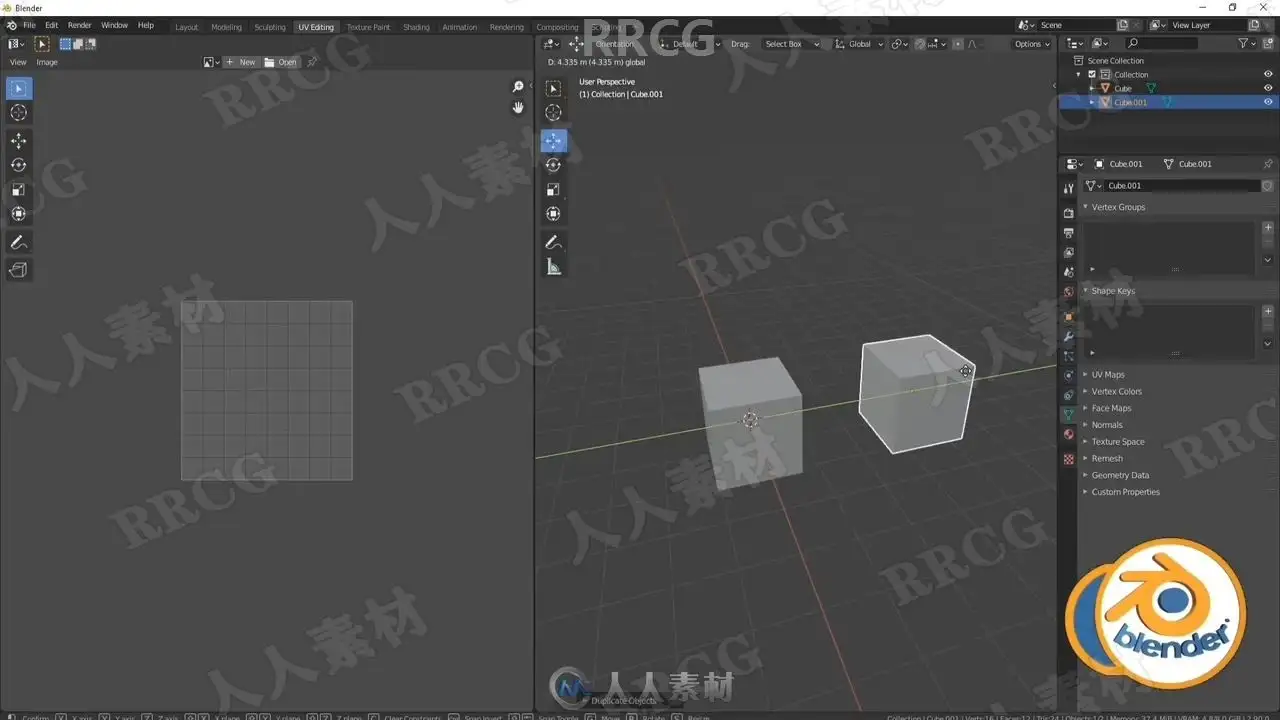Select the Move tool in UV editor toolbar
Viewport: 1280px width, 720px height.
coord(19,140)
